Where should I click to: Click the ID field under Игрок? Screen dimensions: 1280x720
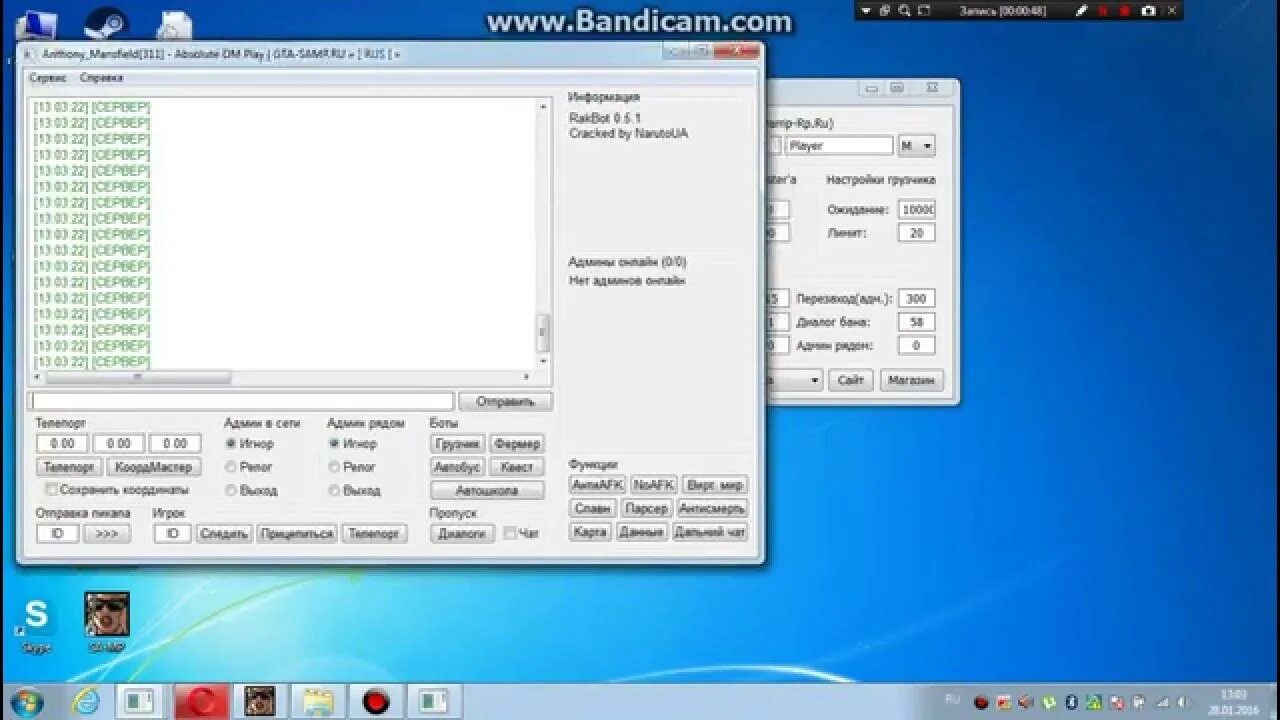(172, 534)
